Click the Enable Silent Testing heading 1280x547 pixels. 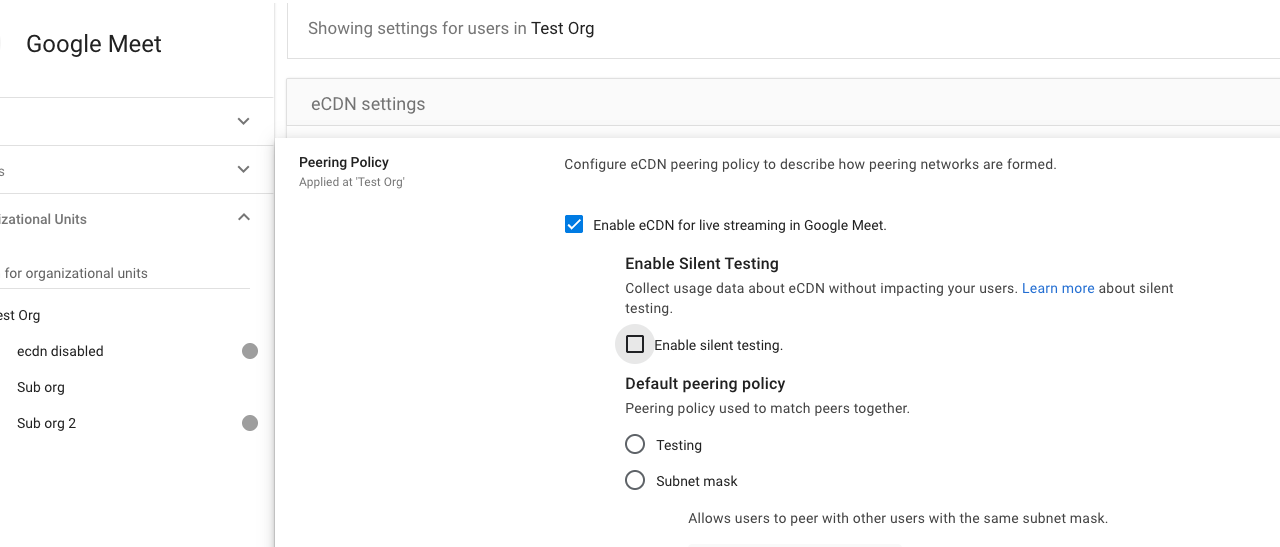tap(702, 264)
